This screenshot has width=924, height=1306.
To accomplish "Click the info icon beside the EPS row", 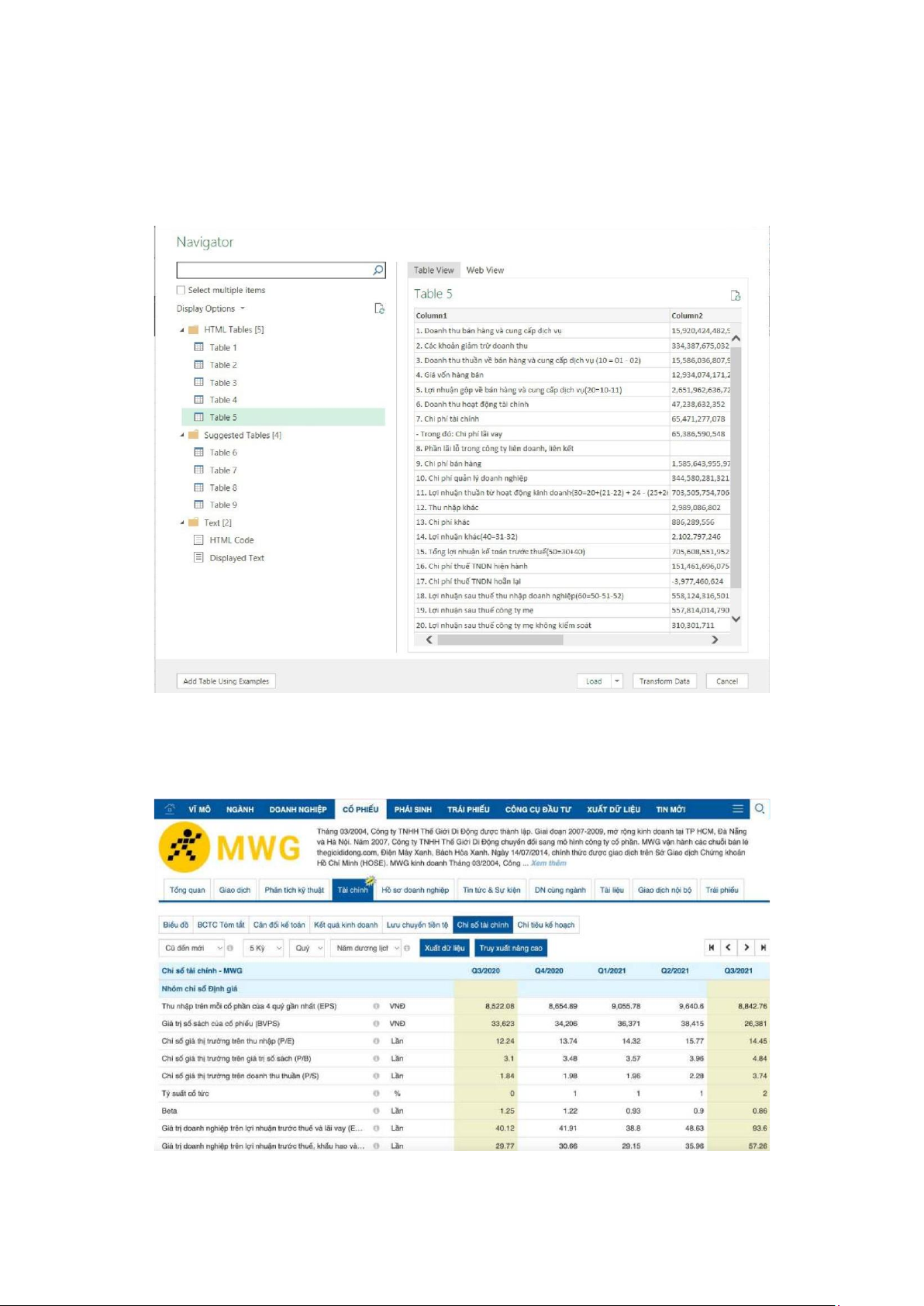I will pos(376,1006).
